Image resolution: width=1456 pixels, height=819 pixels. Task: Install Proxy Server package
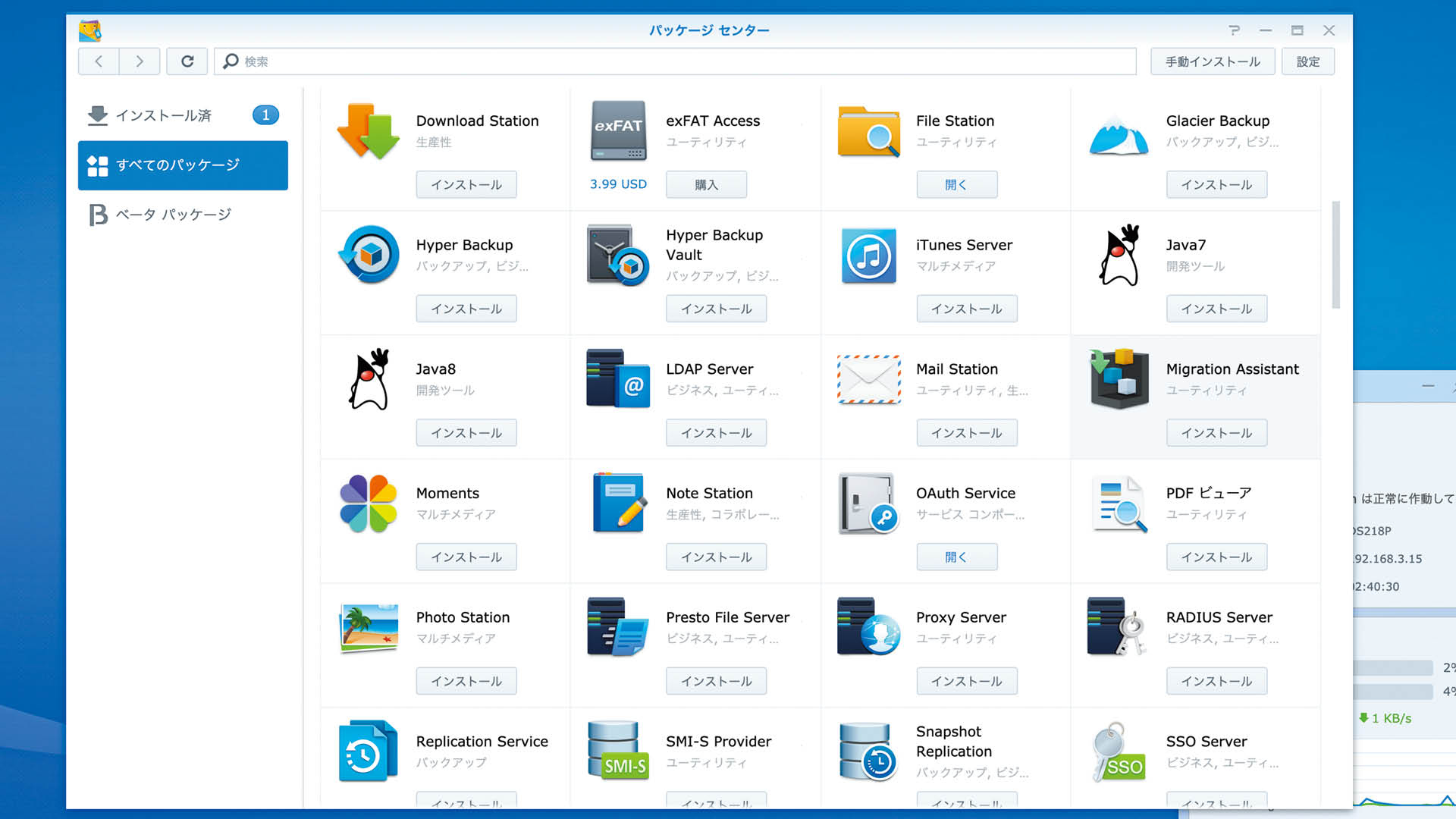point(967,681)
